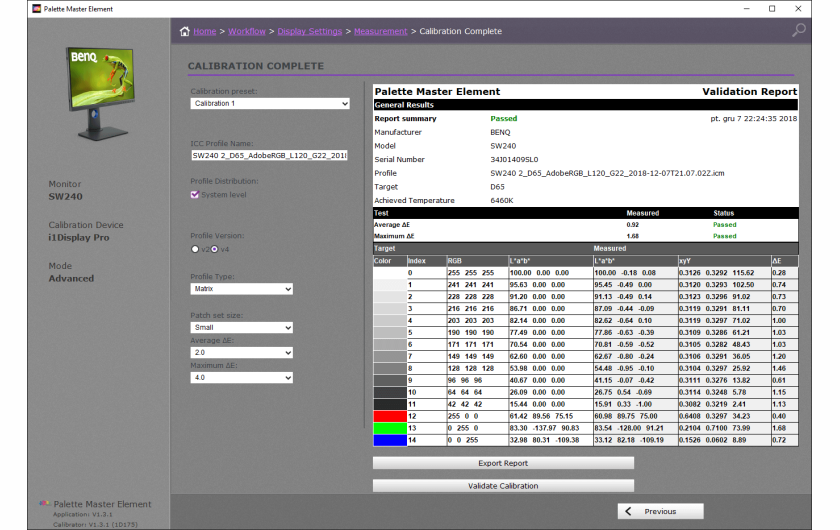Click the Passed report summary status

[504, 118]
